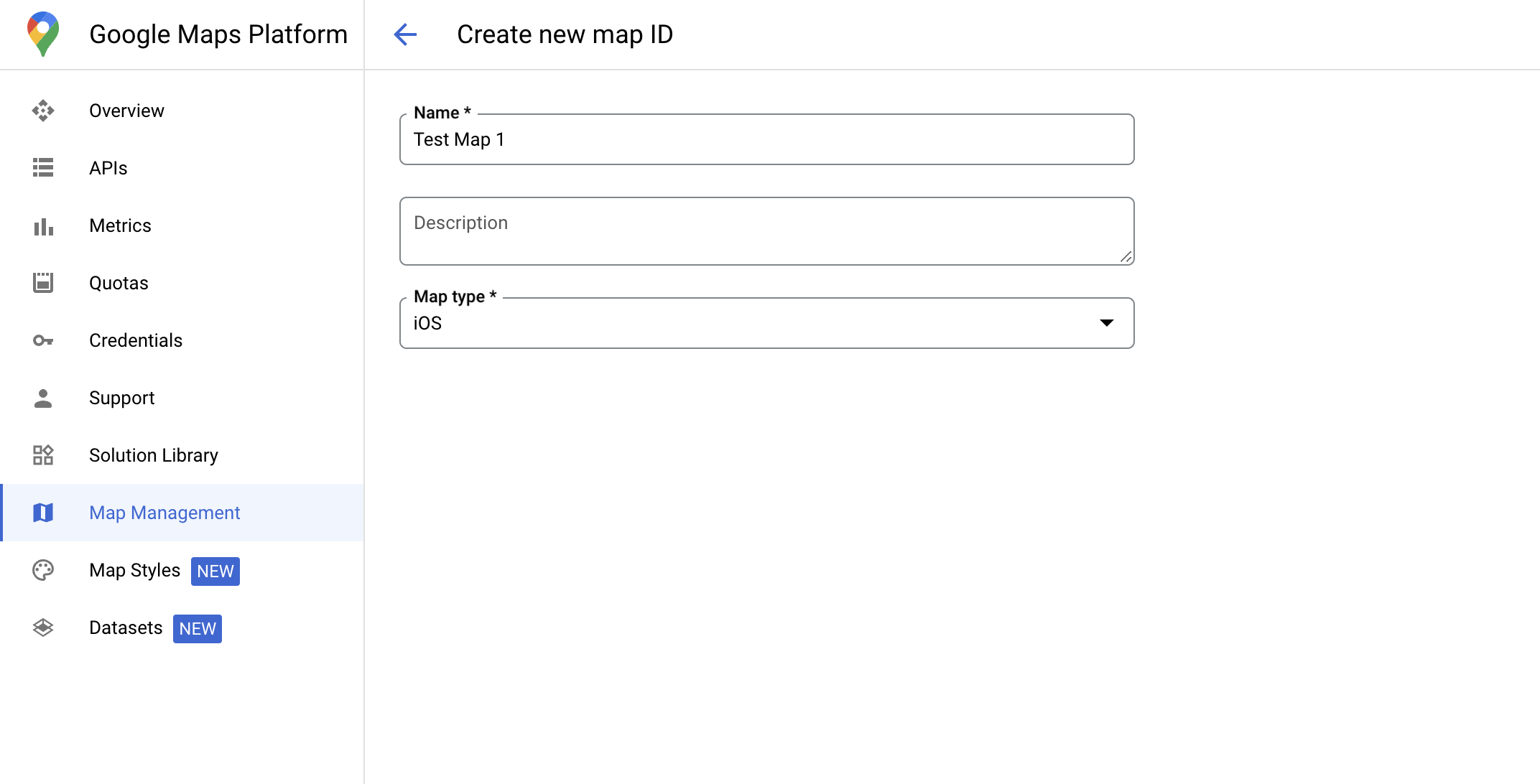The width and height of the screenshot is (1540, 784).
Task: Click the Map Management map icon
Action: coord(44,513)
